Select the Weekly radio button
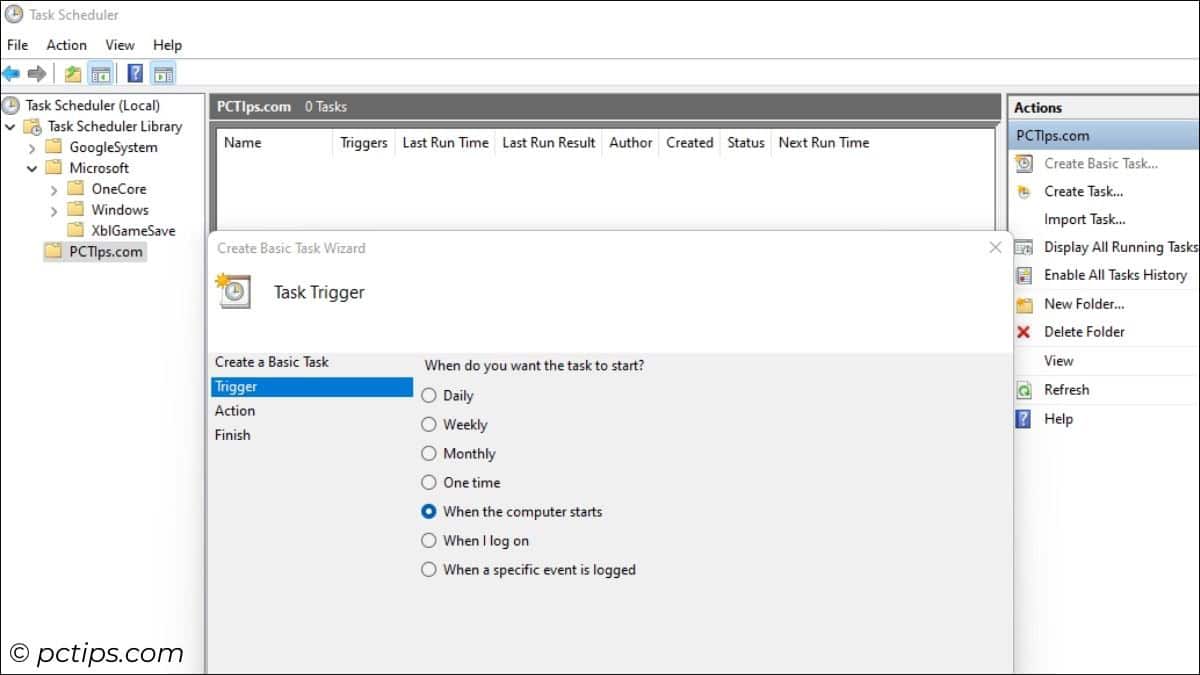Viewport: 1200px width, 675px height. pos(429,424)
